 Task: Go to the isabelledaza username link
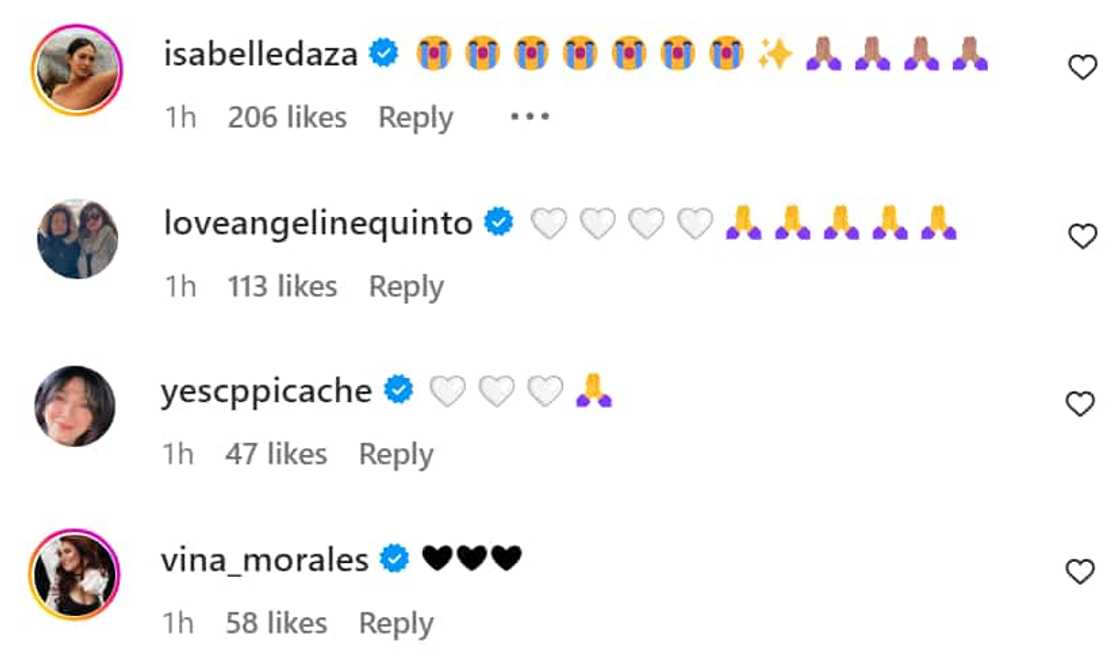pyautogui.click(x=260, y=54)
